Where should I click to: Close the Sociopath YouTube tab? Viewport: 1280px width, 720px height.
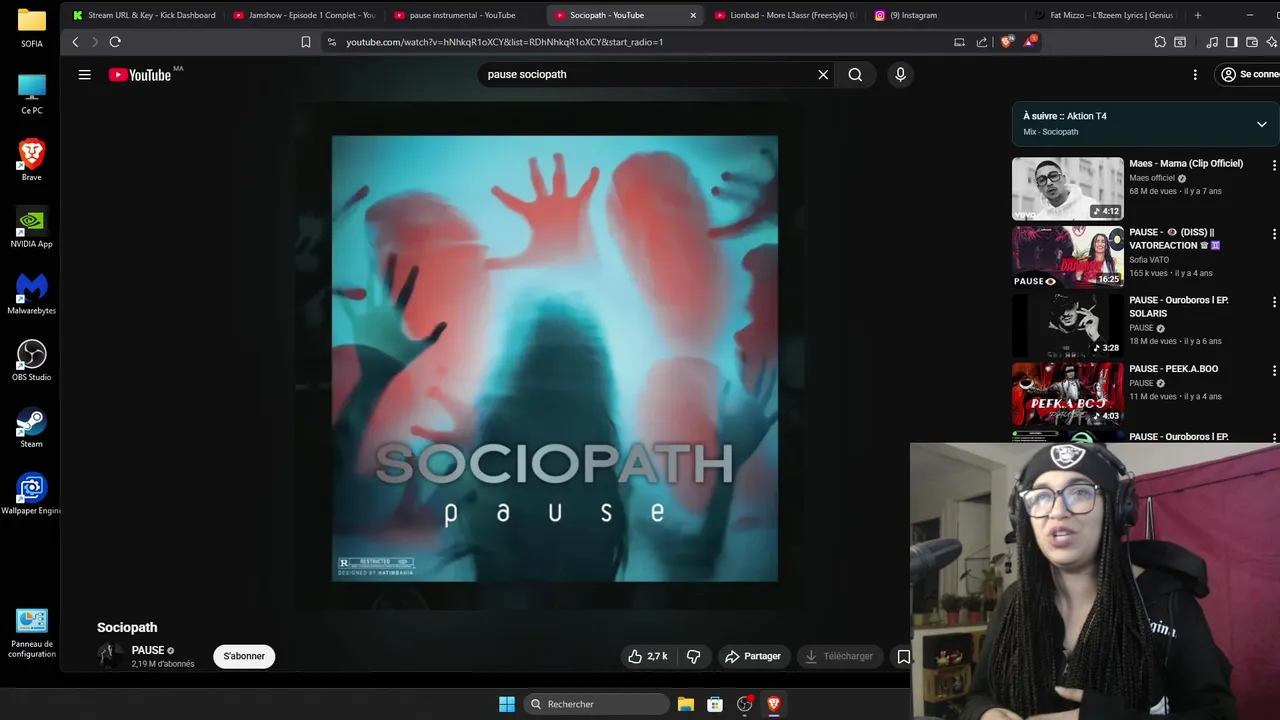point(693,15)
